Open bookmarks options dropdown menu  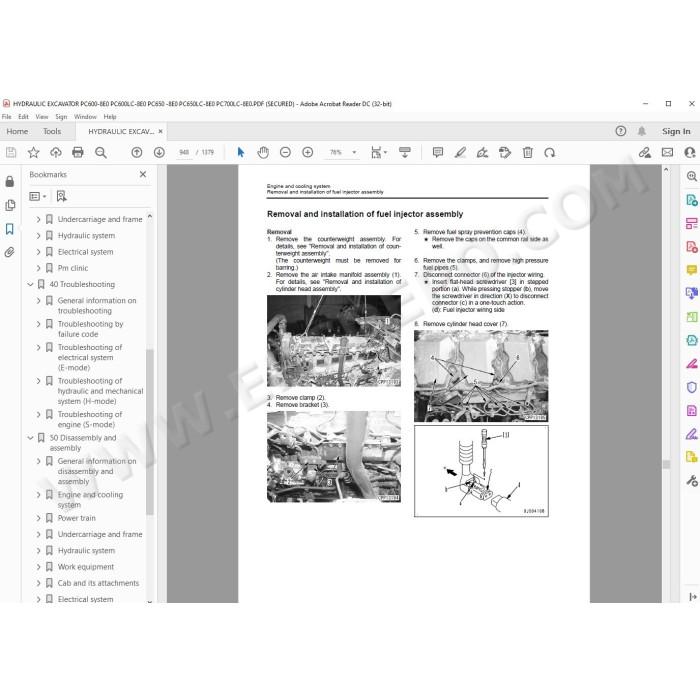(38, 196)
